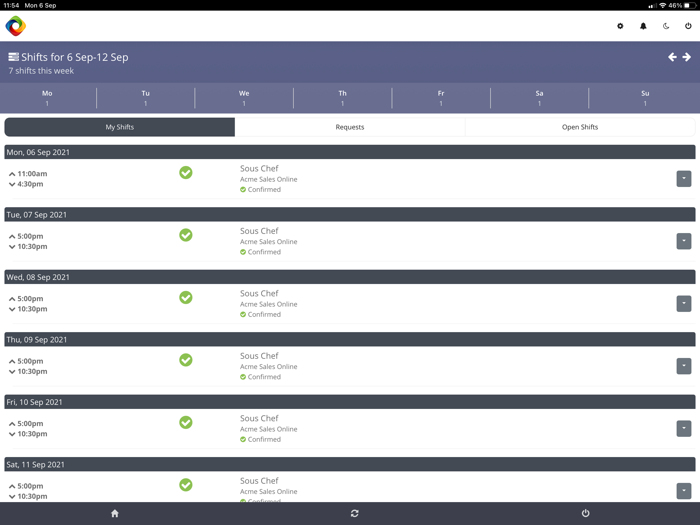Select Sa day in week strip
The image size is (700, 525).
click(x=539, y=98)
